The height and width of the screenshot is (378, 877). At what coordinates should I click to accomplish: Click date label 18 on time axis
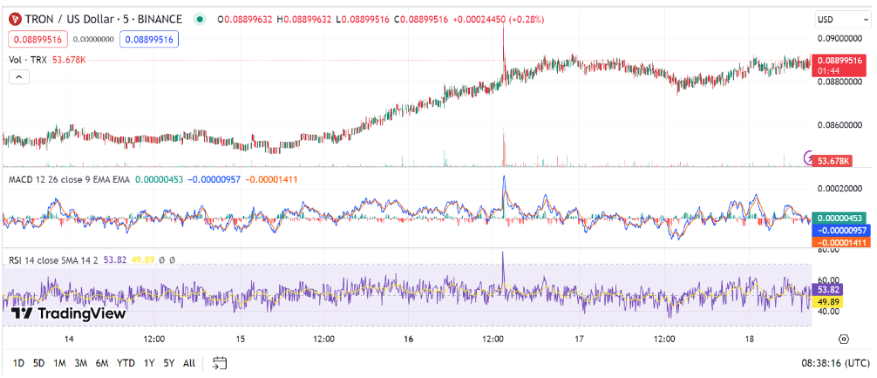coord(749,339)
